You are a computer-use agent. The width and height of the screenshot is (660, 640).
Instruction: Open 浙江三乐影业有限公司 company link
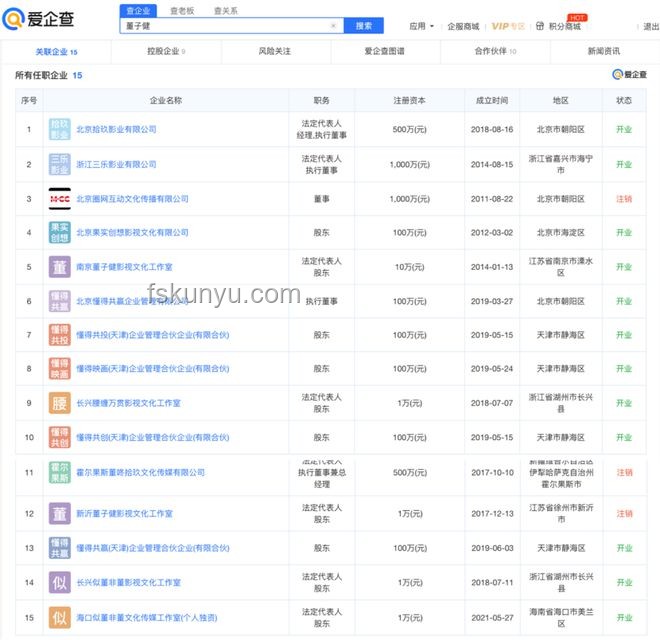point(116,164)
